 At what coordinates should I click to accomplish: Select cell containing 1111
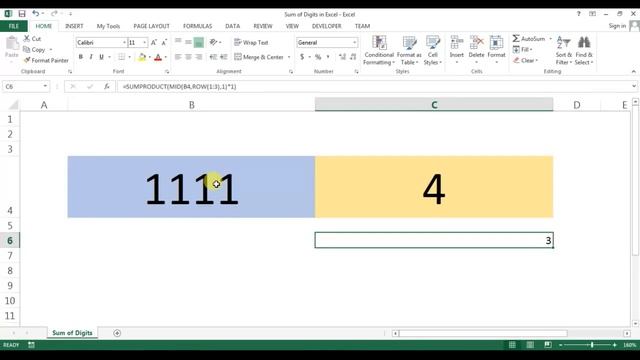191,187
